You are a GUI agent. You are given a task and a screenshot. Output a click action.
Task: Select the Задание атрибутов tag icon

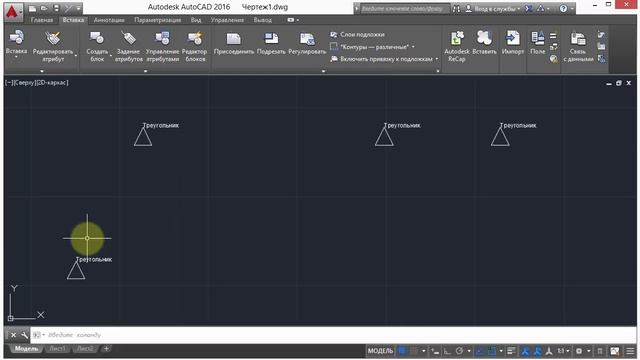coord(128,38)
